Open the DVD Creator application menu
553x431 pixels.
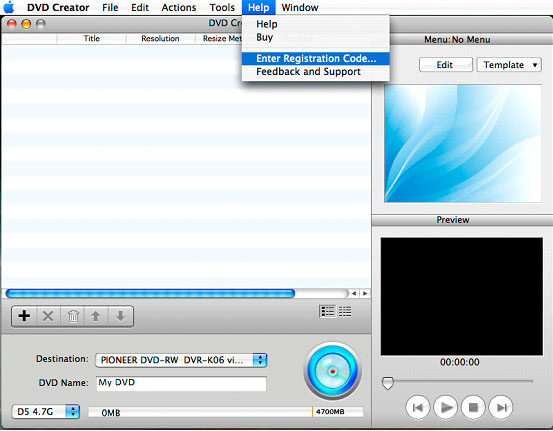58,7
